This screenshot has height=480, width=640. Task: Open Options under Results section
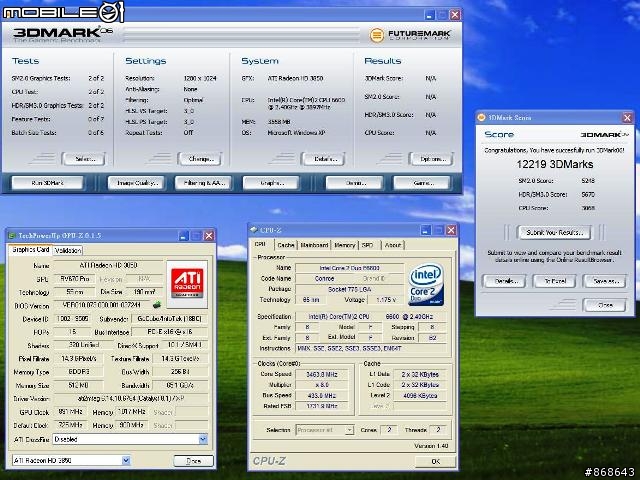431,159
